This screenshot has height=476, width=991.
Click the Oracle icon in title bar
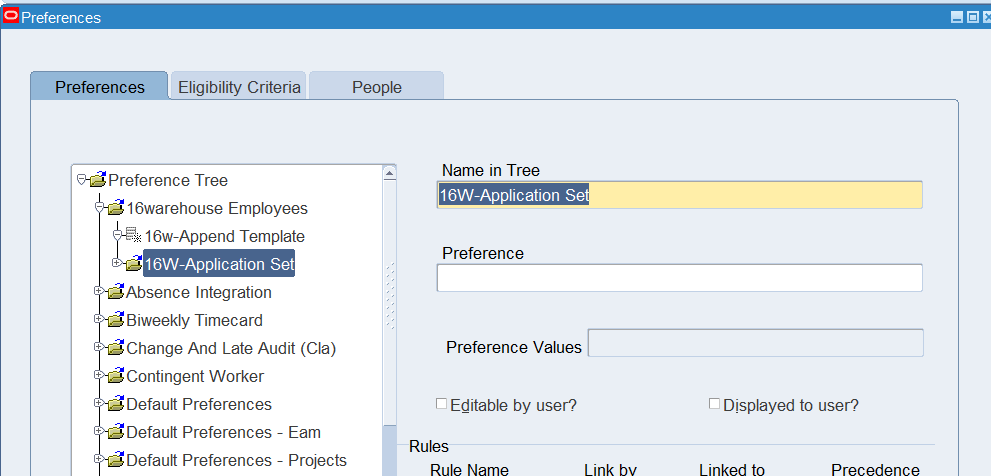coord(11,17)
